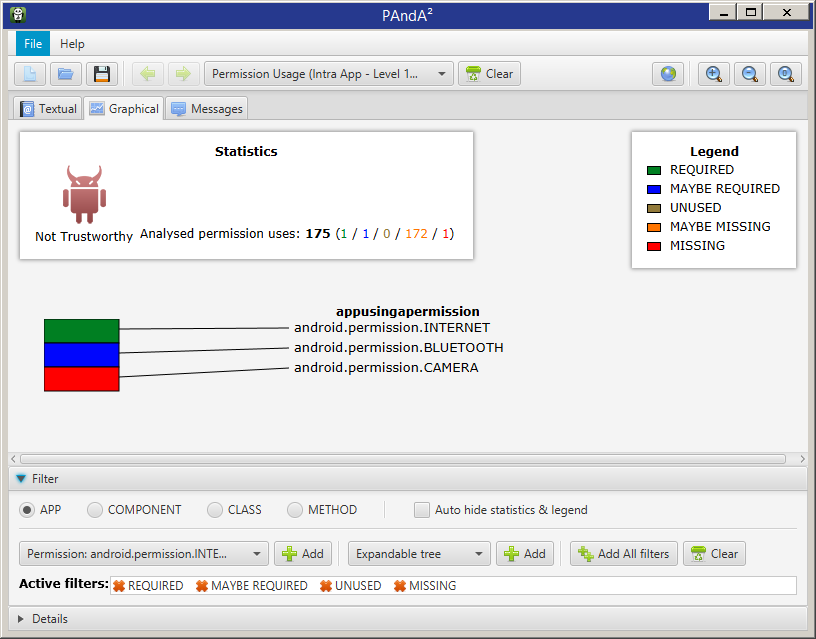The image size is (816, 639).
Task: Open a file using the folder icon
Action: 66,73
